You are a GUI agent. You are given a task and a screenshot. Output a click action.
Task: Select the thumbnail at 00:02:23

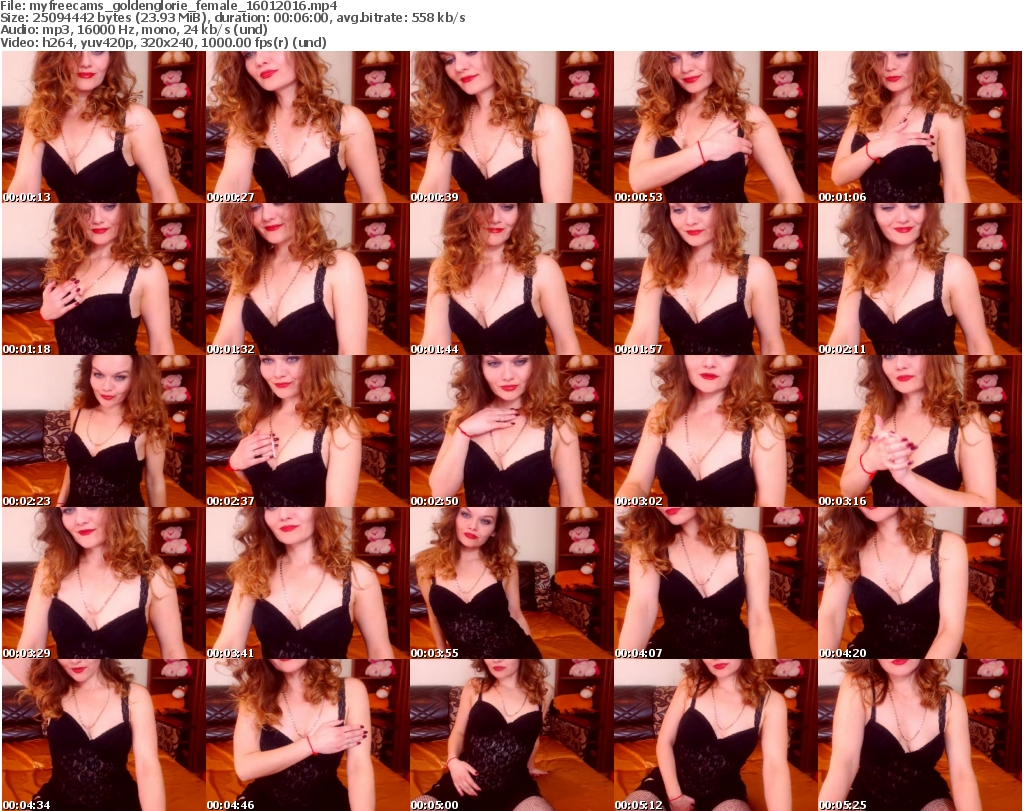(x=104, y=431)
